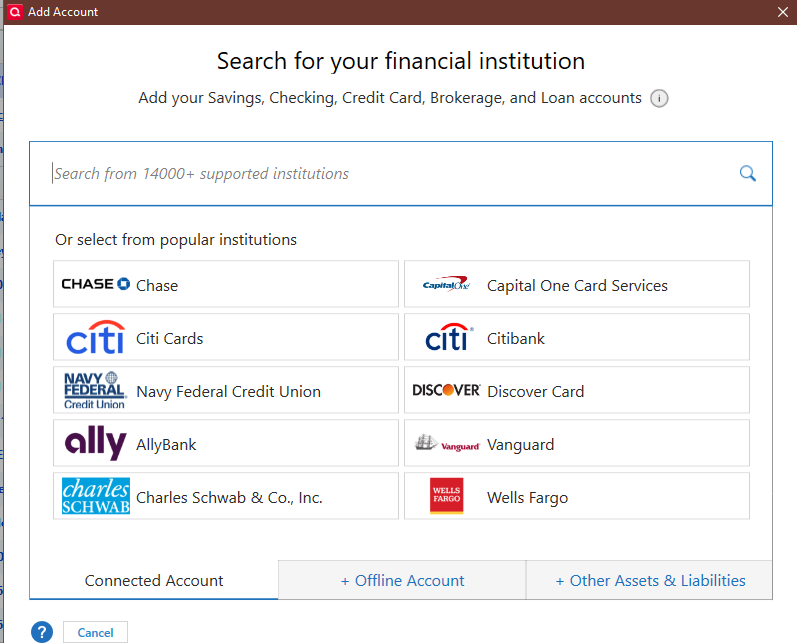Image resolution: width=797 pixels, height=643 pixels.
Task: Close the Add Account dialog
Action: point(783,12)
